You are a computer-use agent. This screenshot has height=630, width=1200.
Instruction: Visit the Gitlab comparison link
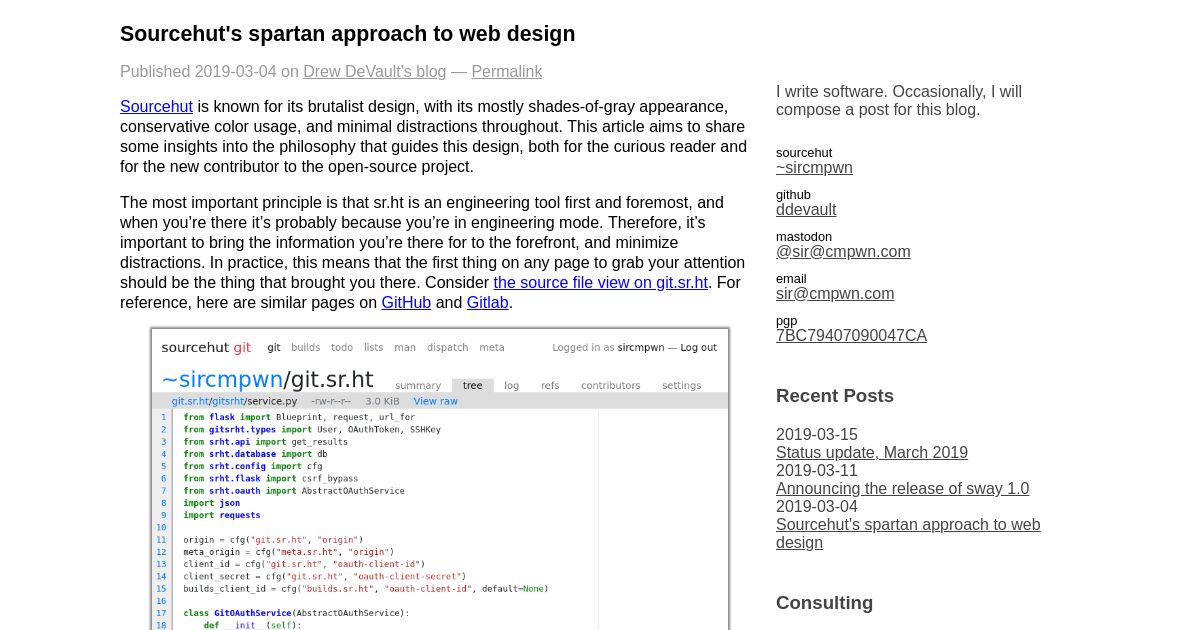coord(488,303)
